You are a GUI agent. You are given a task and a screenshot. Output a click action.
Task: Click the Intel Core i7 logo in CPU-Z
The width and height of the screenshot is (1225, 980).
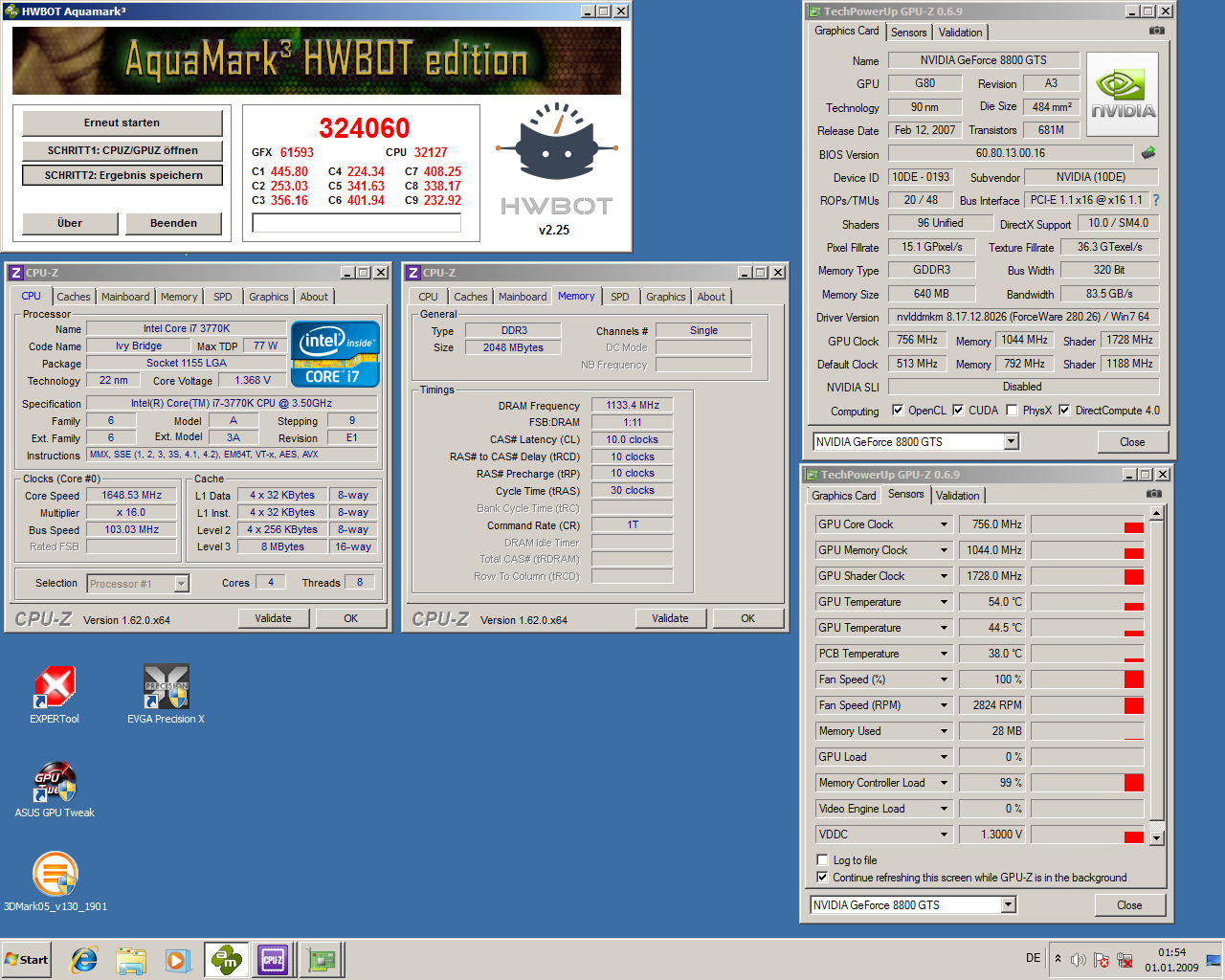(335, 354)
